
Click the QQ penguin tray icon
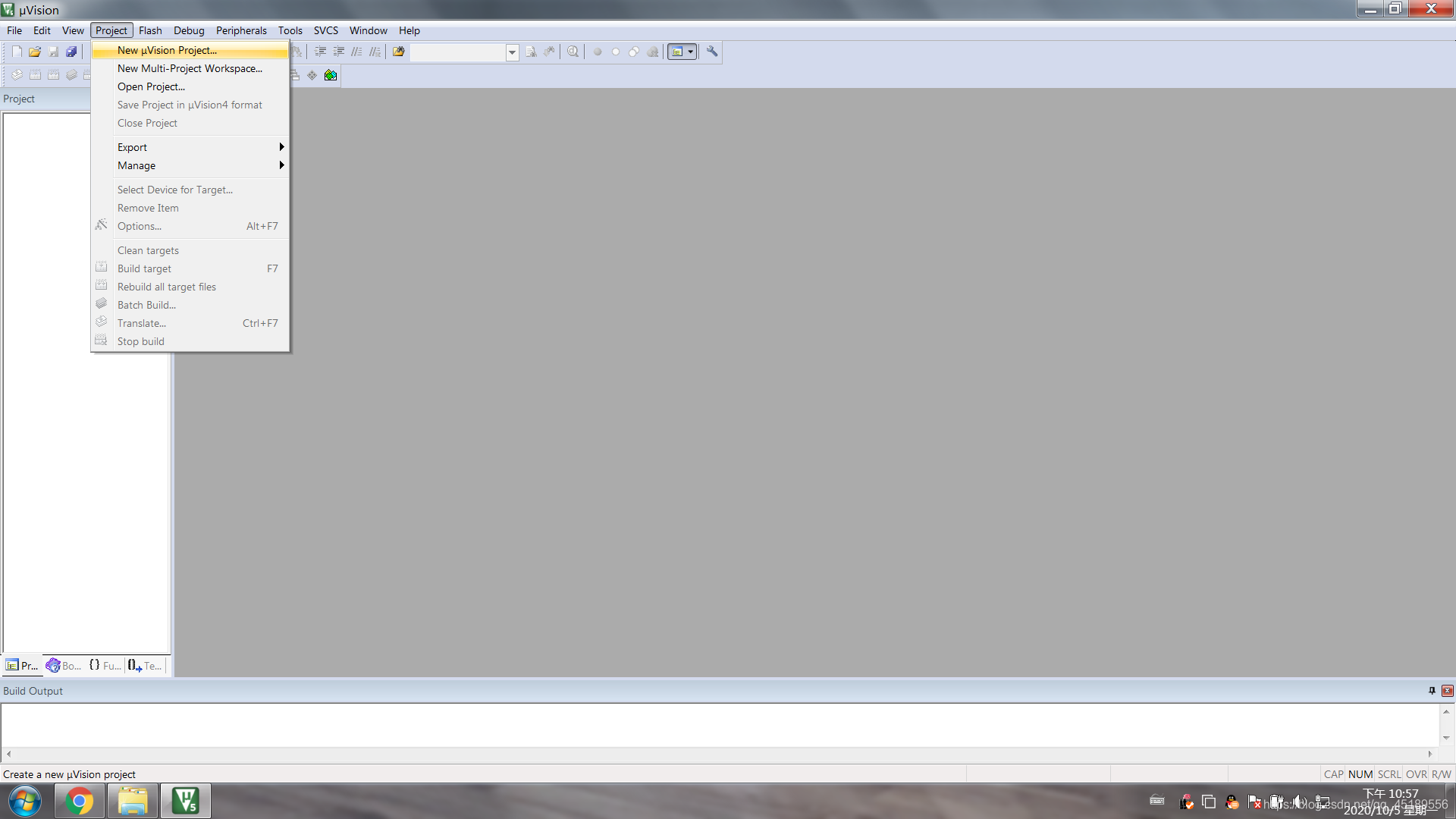(1232, 802)
